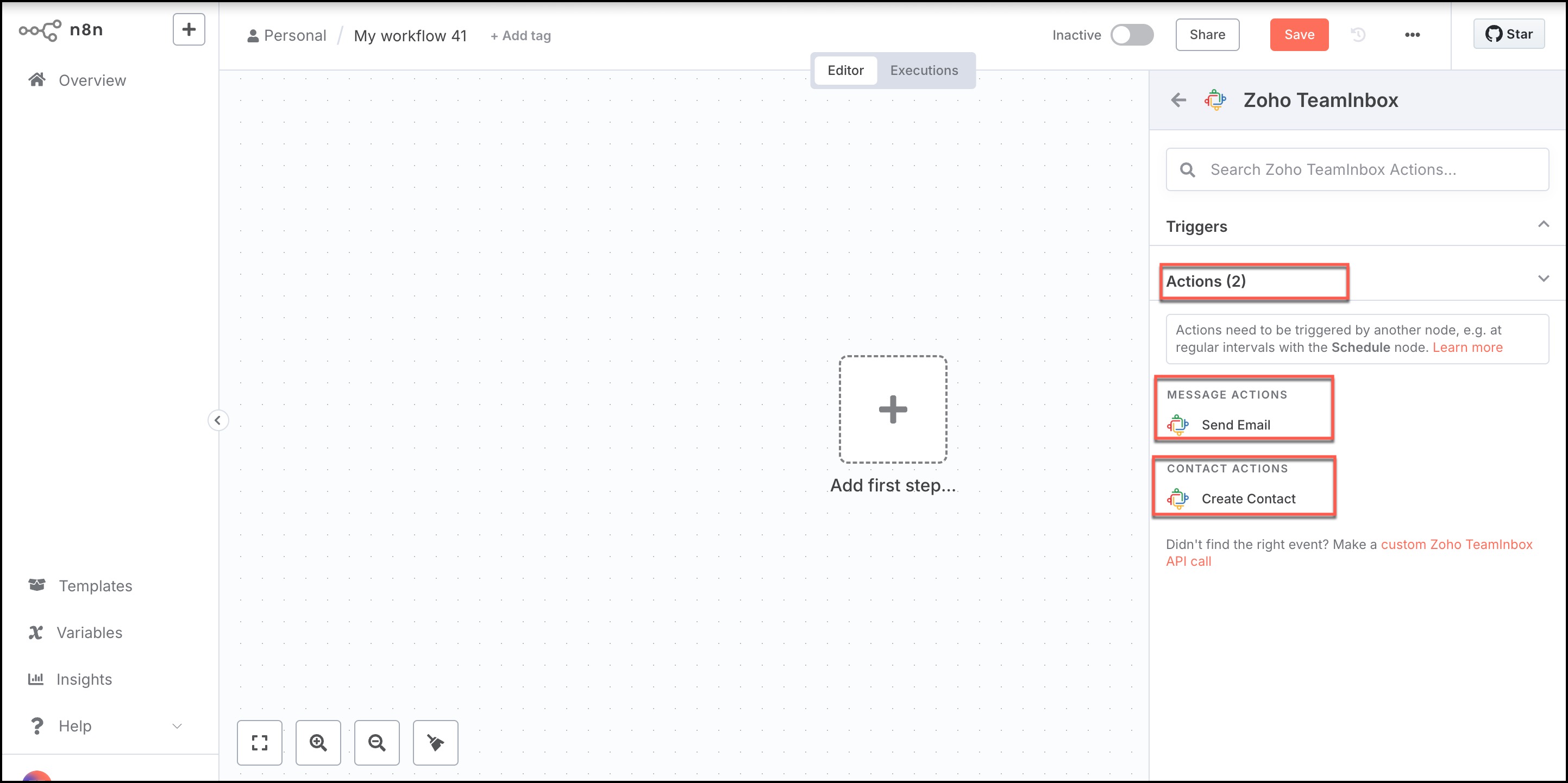Switch to the Executions tab
The height and width of the screenshot is (783, 1568).
click(x=924, y=71)
